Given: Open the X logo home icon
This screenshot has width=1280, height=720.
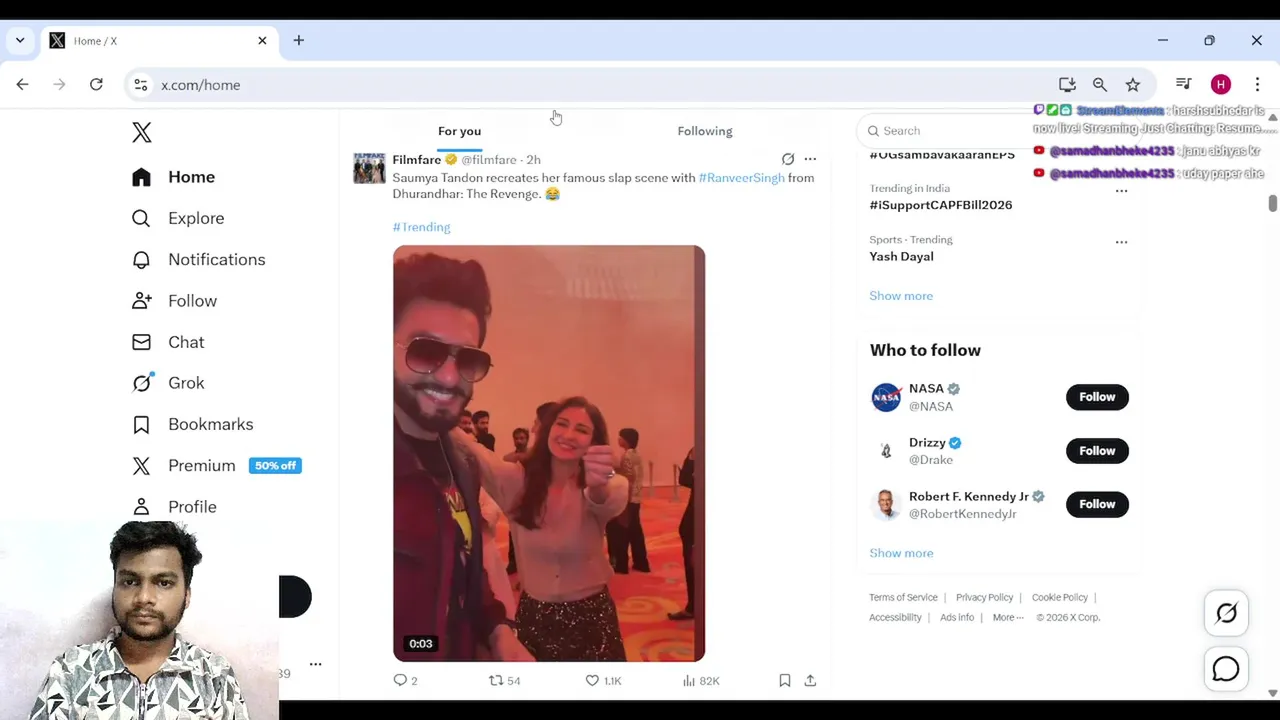Looking at the screenshot, I should (x=142, y=132).
